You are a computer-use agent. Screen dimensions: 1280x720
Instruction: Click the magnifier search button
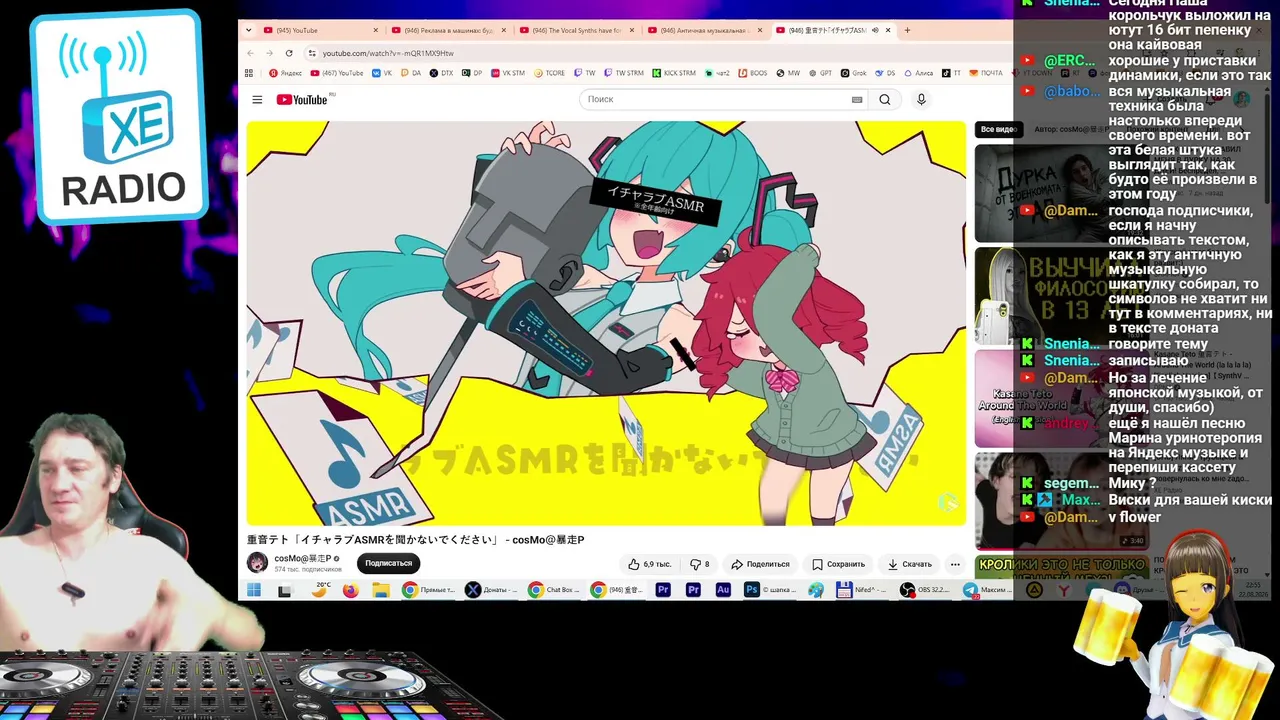(885, 100)
